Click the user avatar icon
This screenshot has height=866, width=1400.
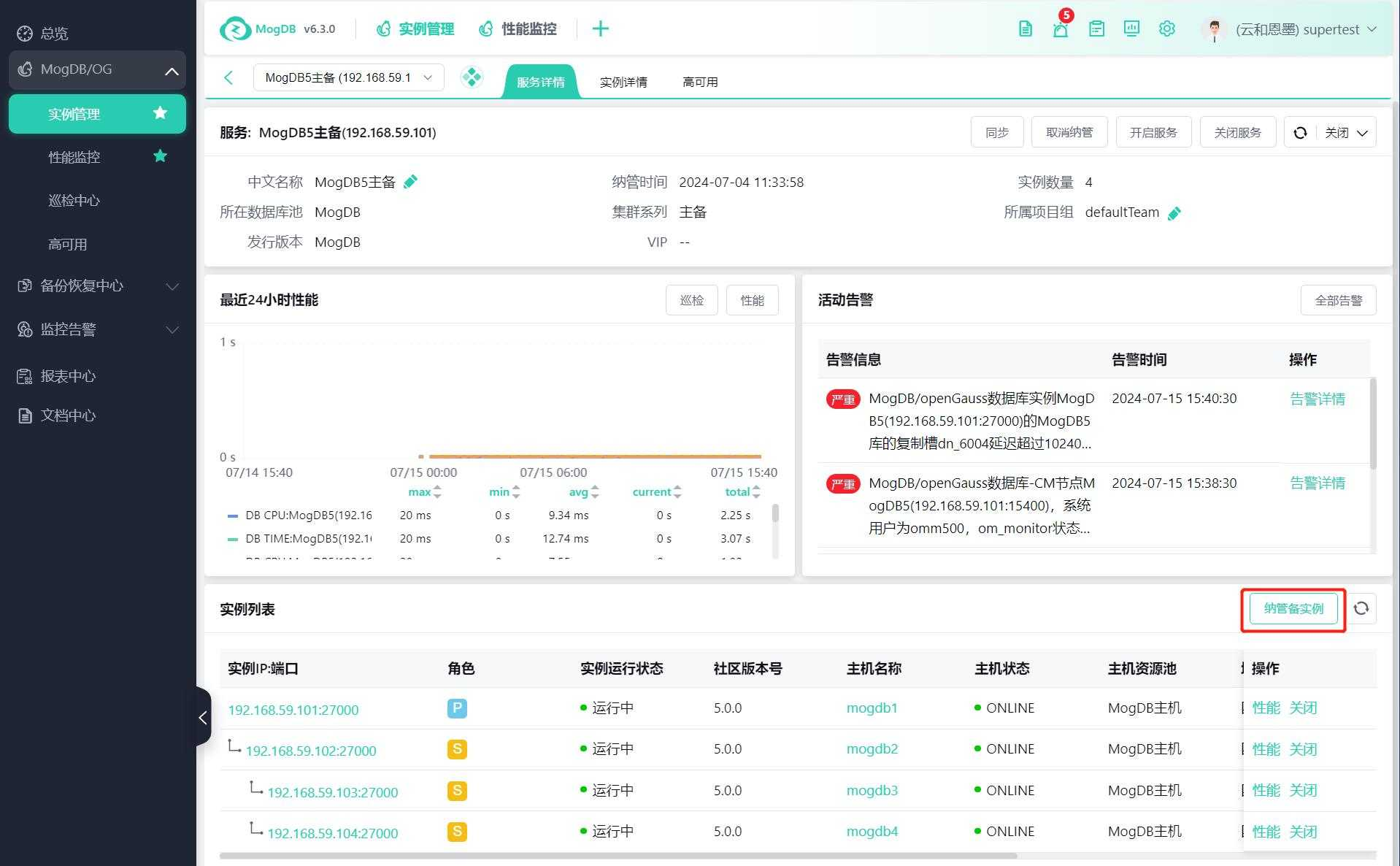point(1214,30)
